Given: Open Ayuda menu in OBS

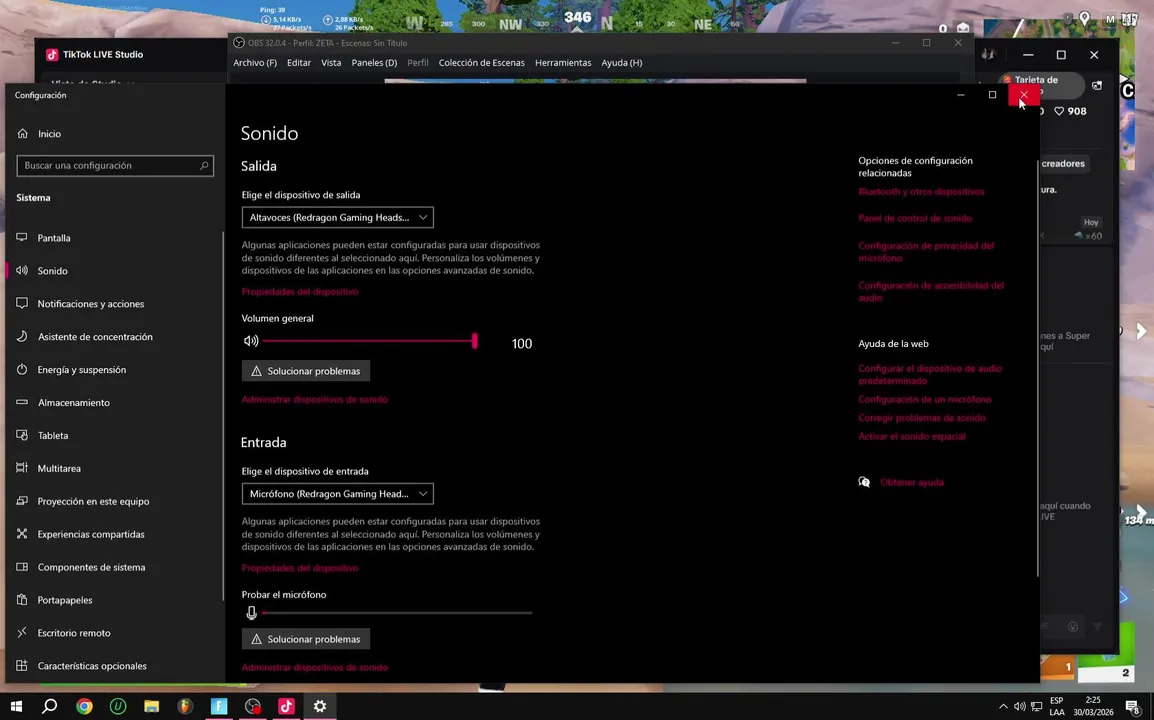Looking at the screenshot, I should tap(622, 63).
